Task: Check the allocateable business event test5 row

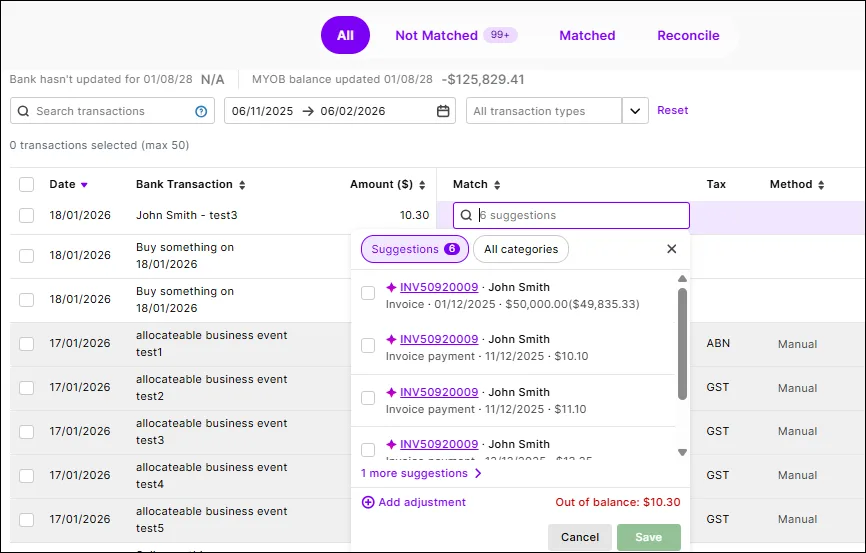Action: (x=27, y=519)
